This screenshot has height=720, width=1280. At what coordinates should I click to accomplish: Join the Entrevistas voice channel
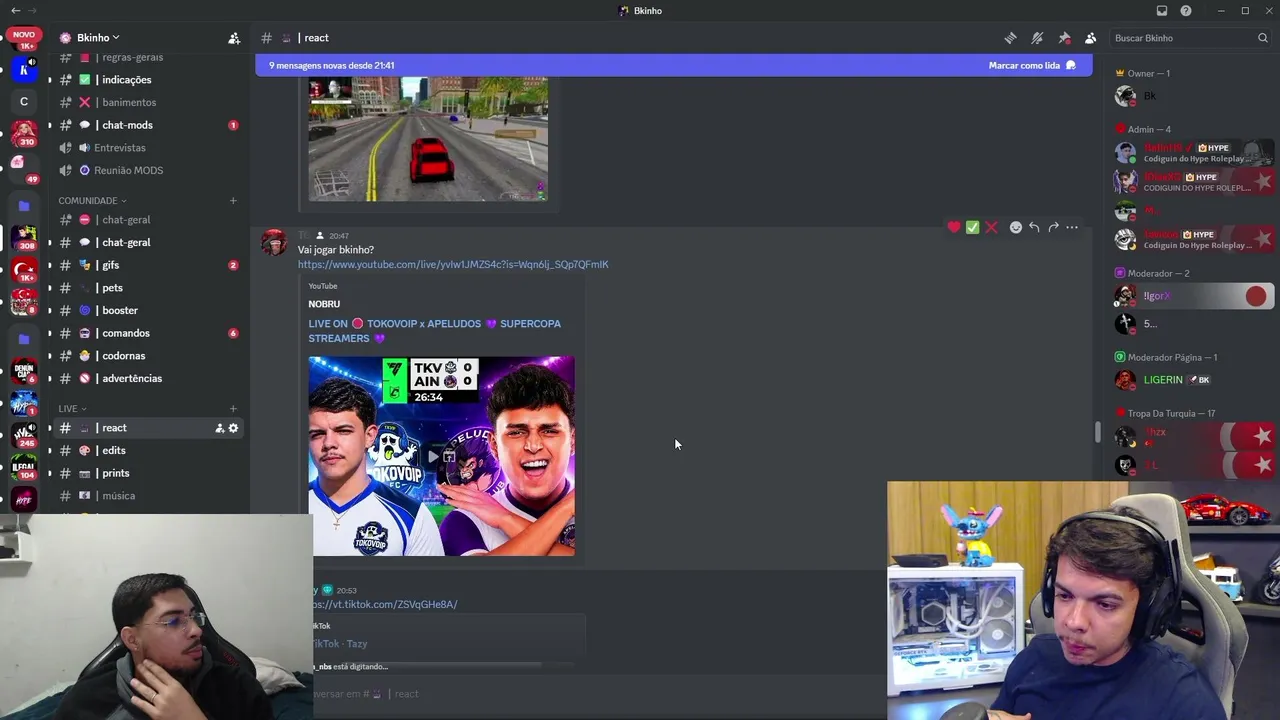click(x=147, y=148)
